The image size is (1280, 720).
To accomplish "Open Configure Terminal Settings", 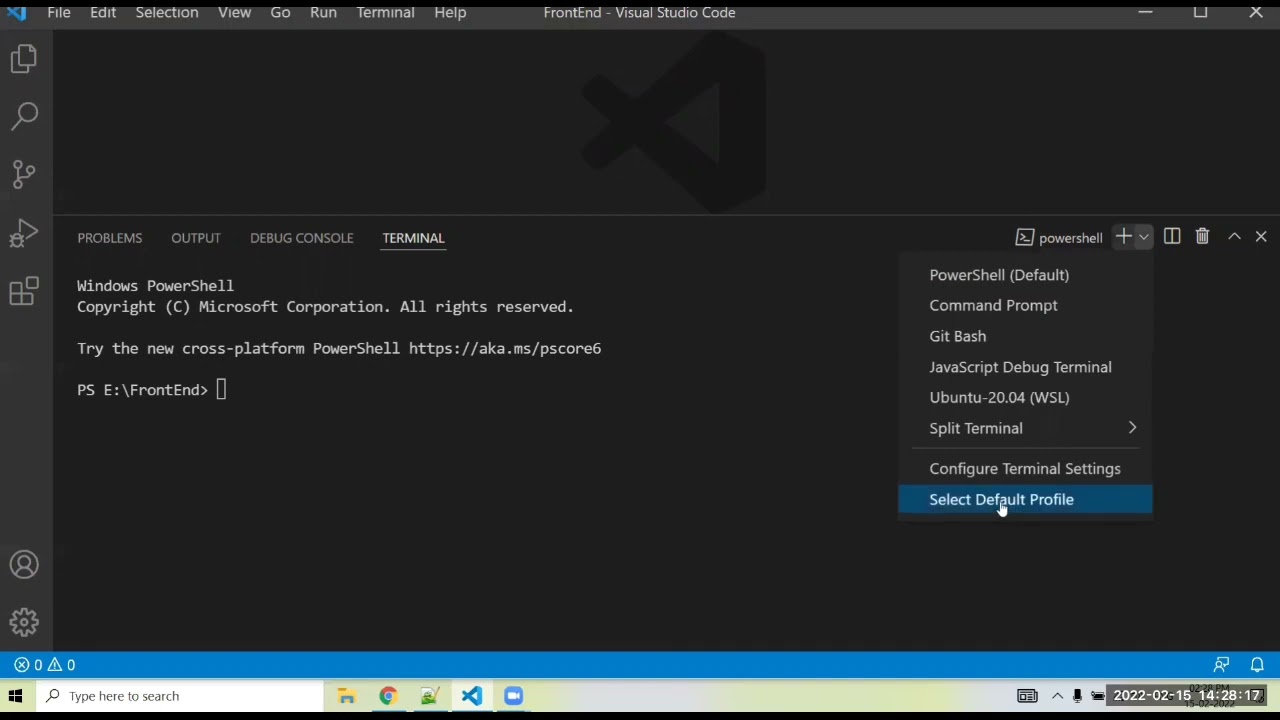I will point(1025,469).
